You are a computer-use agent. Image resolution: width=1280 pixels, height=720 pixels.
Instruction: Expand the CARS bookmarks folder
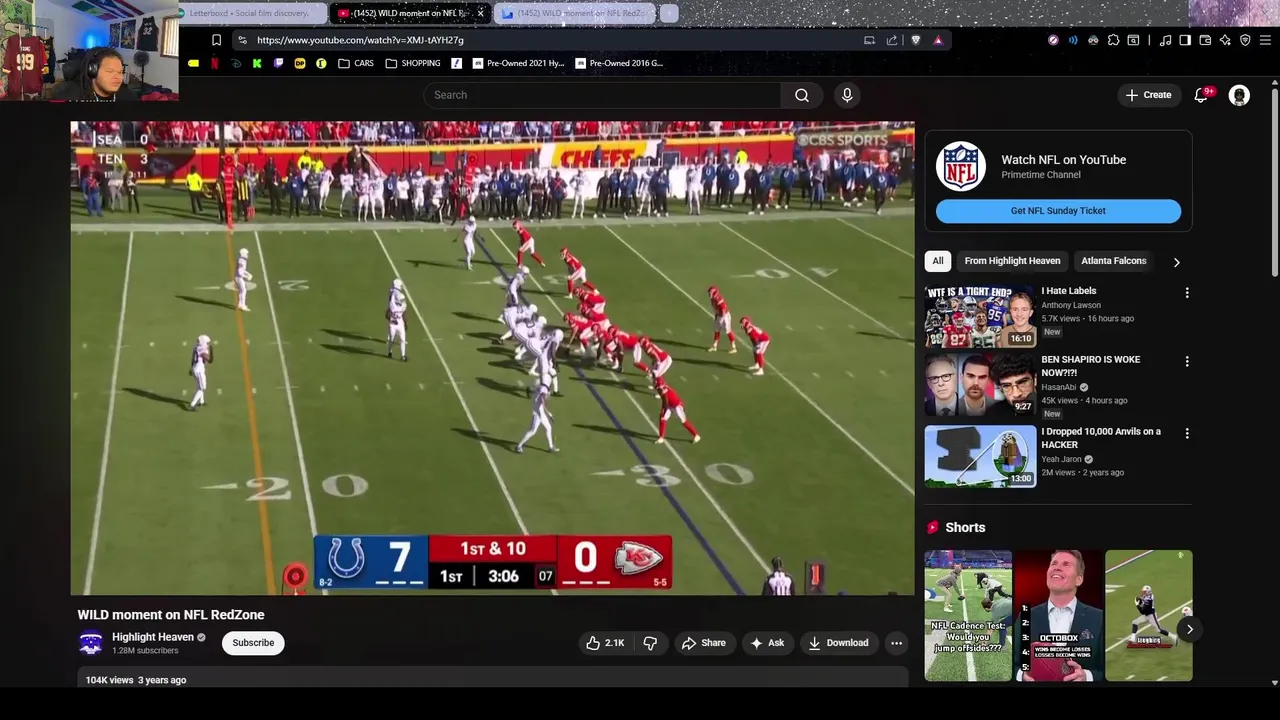point(356,63)
